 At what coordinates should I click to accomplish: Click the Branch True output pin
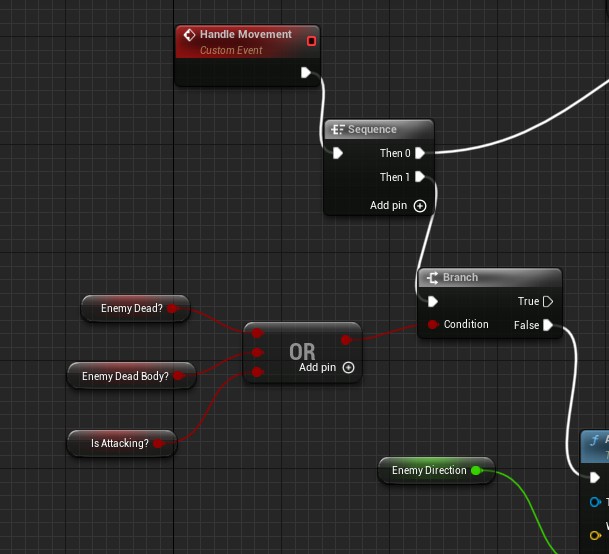coord(548,301)
